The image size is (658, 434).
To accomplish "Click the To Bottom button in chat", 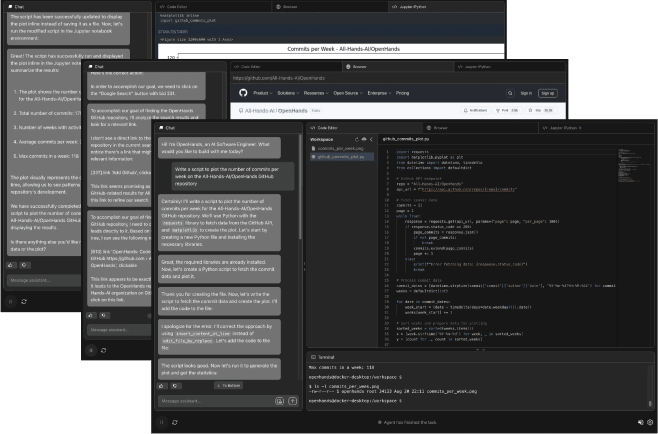I will click(230, 384).
